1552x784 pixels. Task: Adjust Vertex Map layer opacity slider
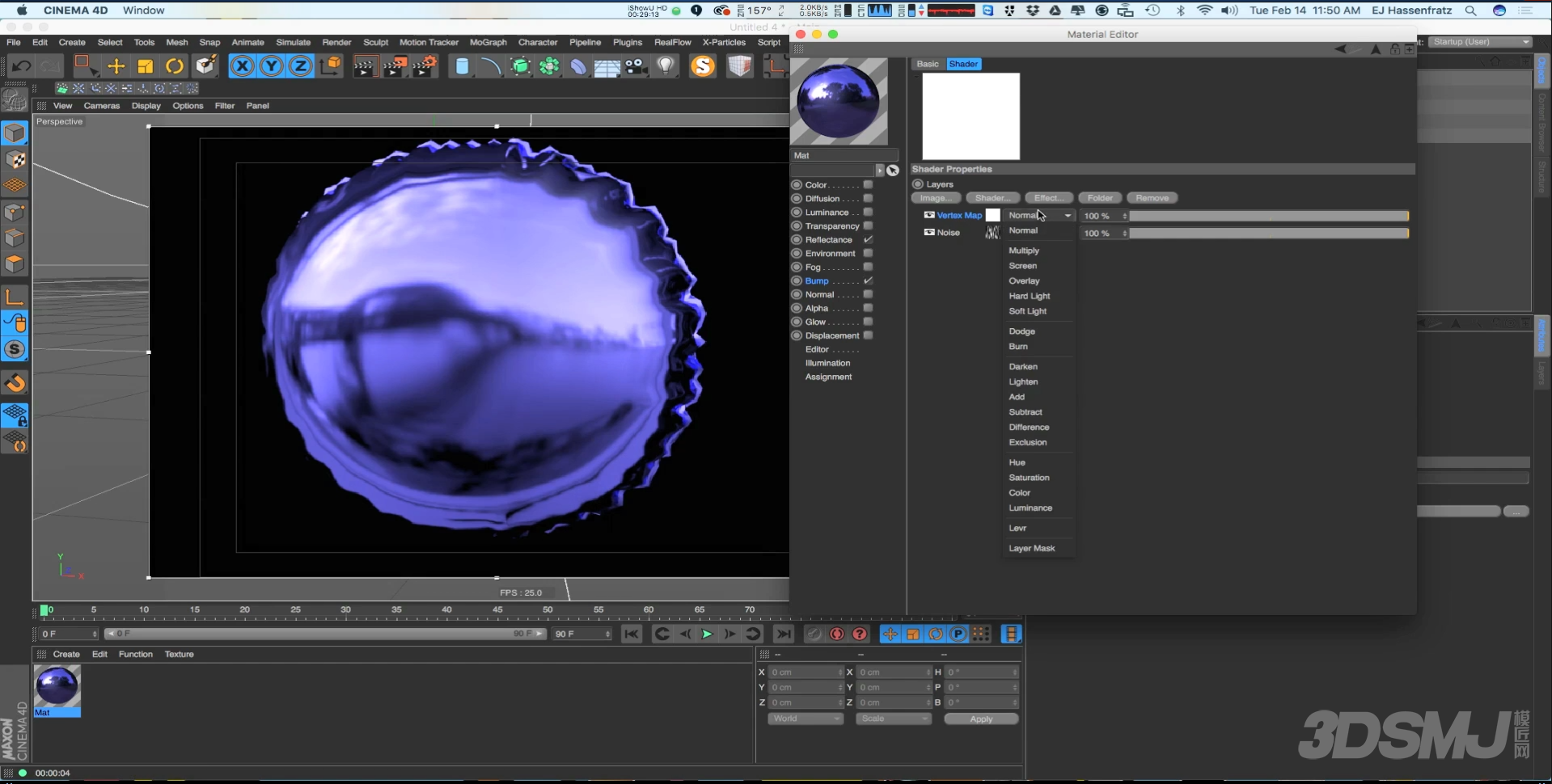(x=1269, y=216)
